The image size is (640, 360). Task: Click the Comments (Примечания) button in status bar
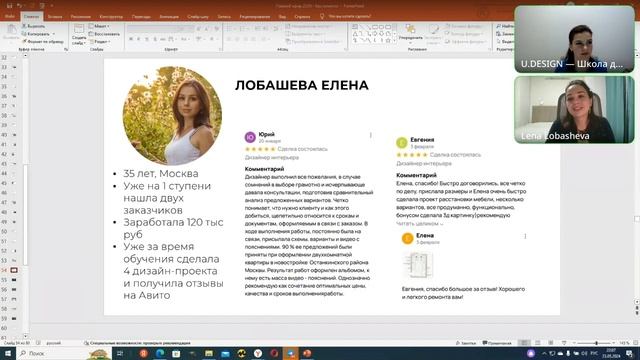click(x=497, y=343)
